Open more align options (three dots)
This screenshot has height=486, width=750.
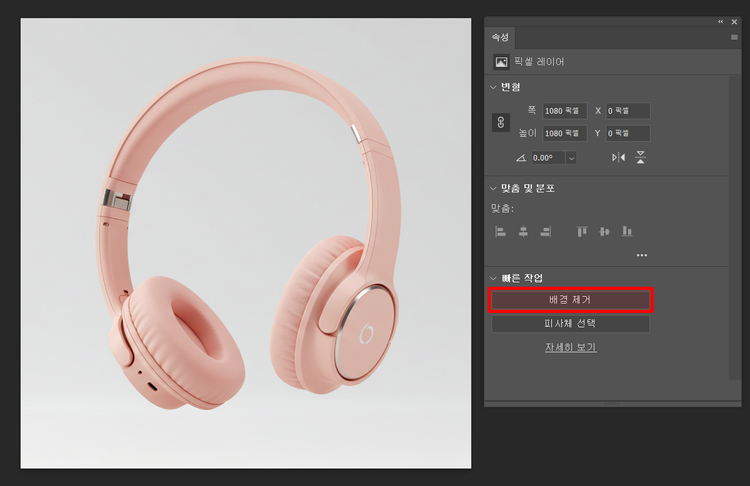point(642,255)
